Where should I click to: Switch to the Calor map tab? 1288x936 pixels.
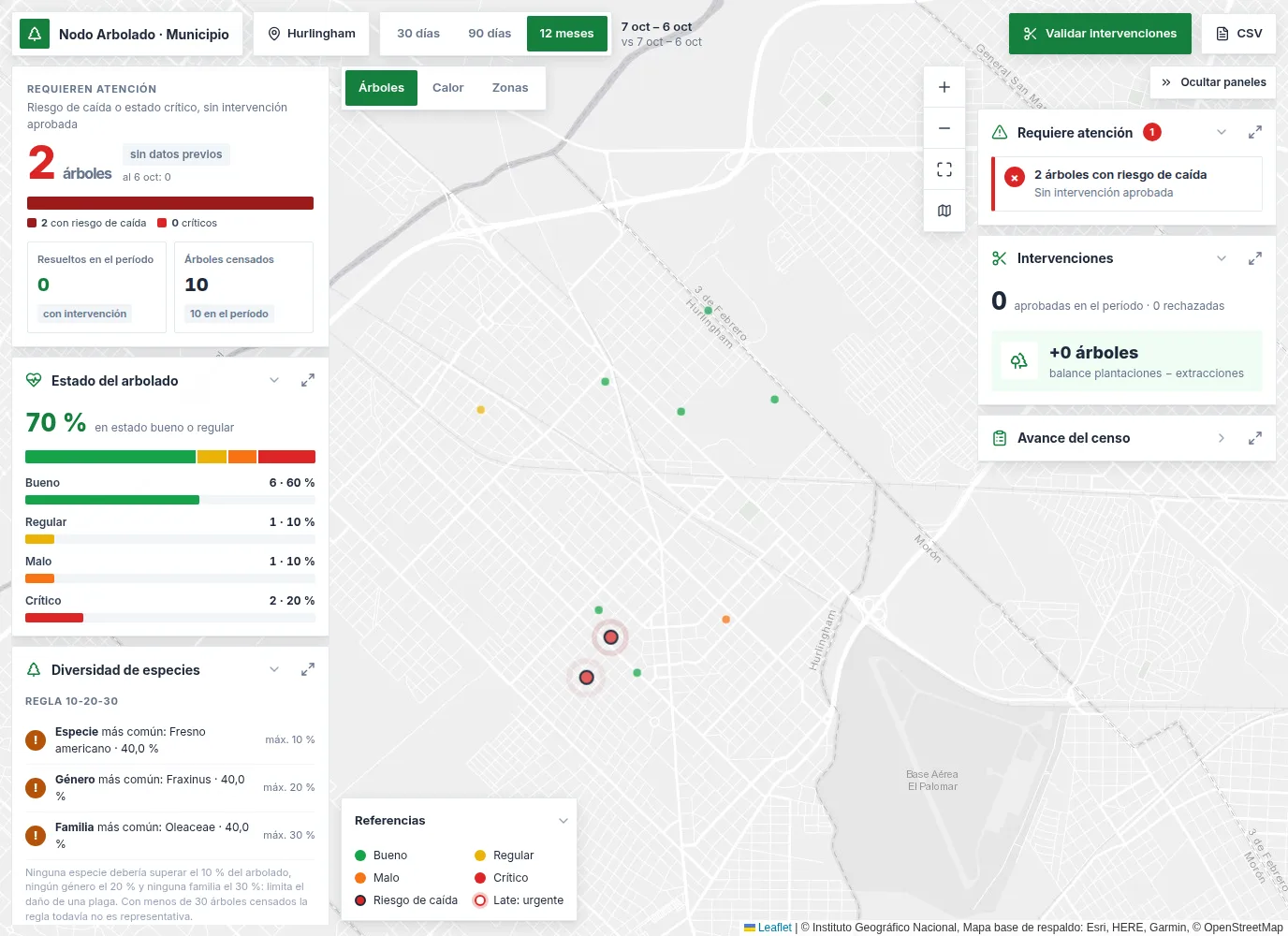(448, 88)
